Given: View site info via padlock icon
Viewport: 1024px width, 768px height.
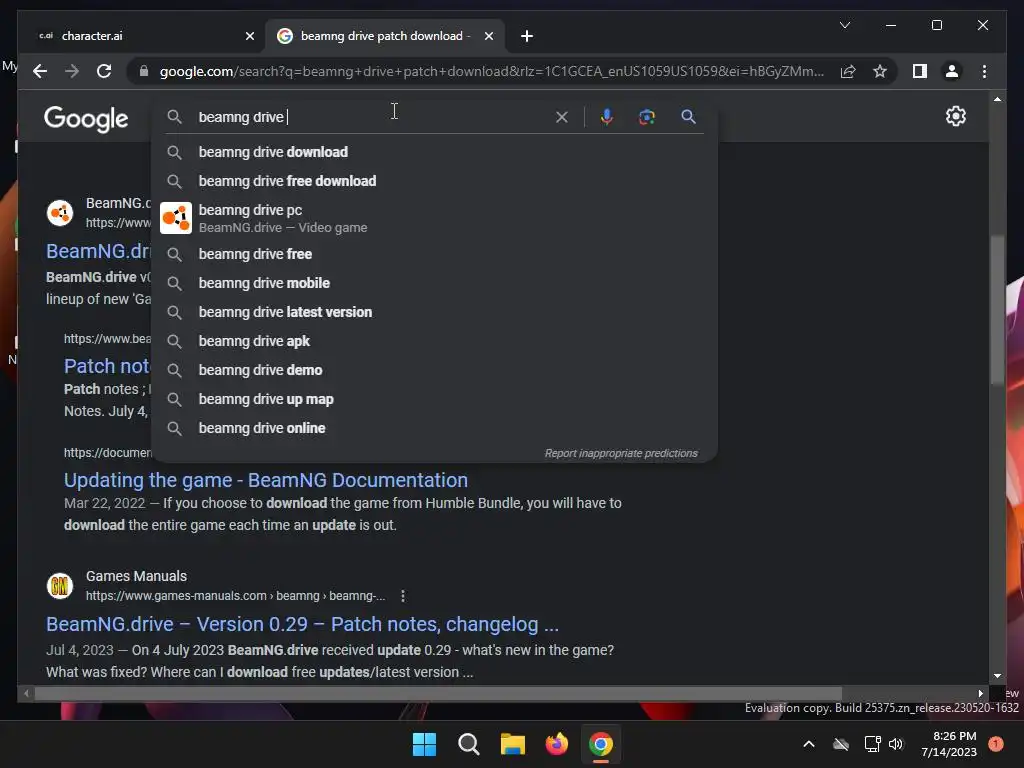Looking at the screenshot, I should [144, 71].
